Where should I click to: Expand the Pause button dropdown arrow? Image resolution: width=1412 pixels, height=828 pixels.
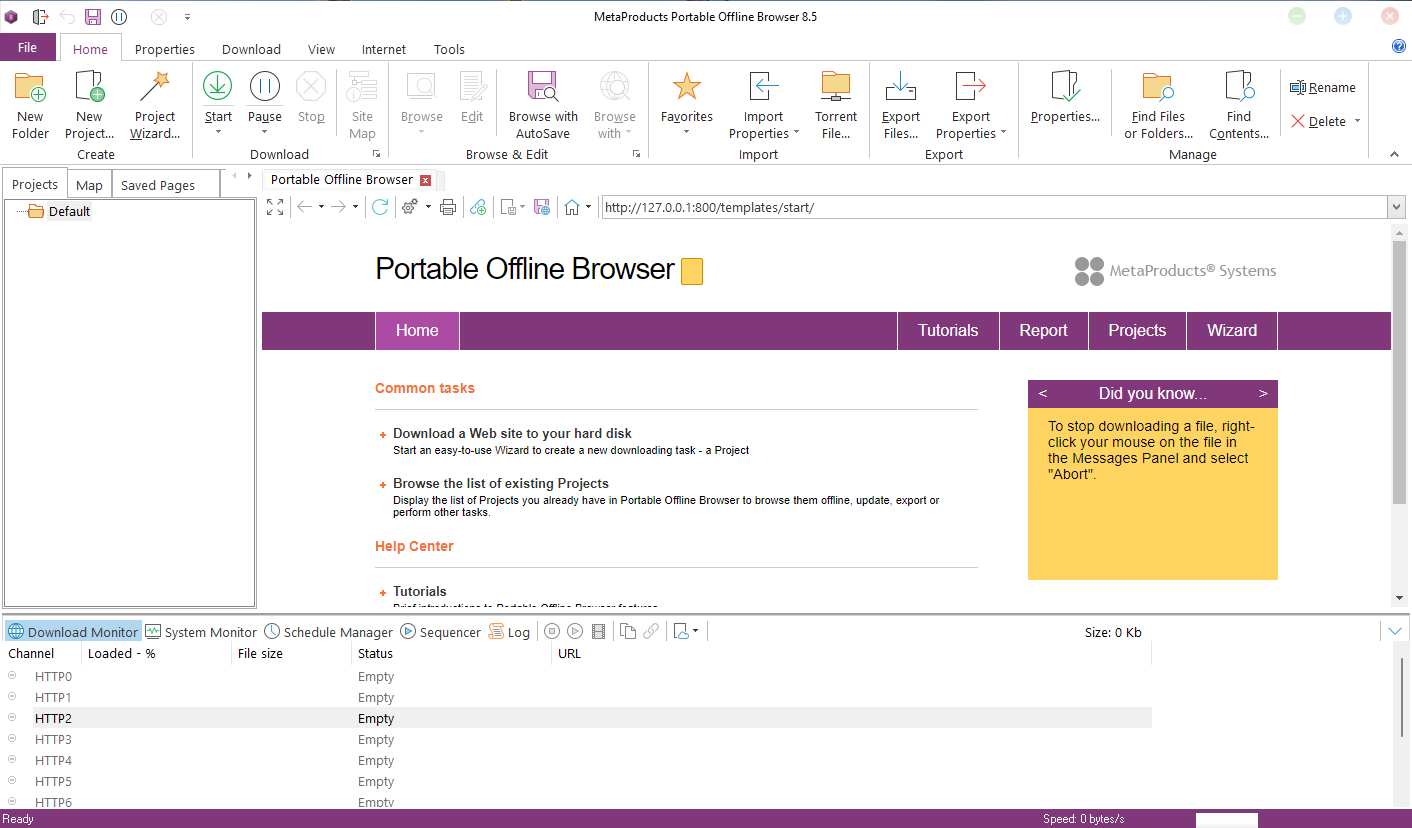[265, 132]
